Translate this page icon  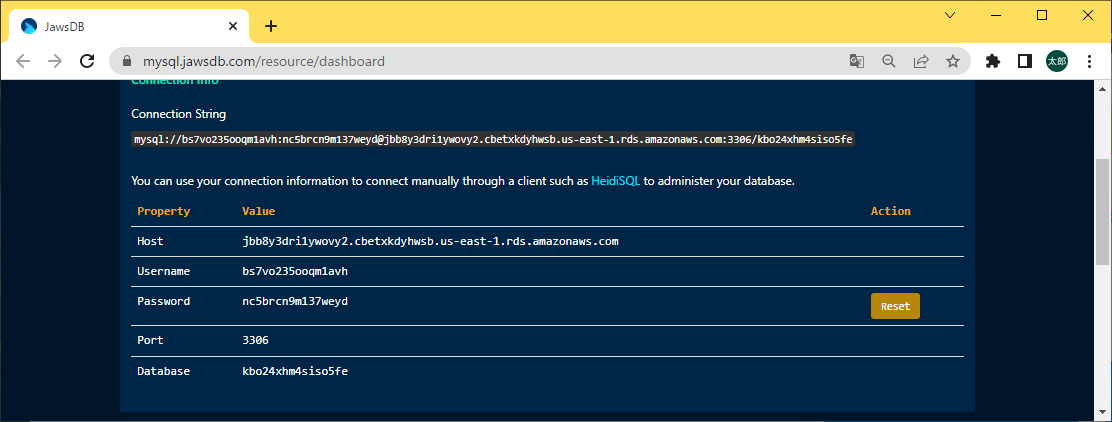tap(857, 61)
